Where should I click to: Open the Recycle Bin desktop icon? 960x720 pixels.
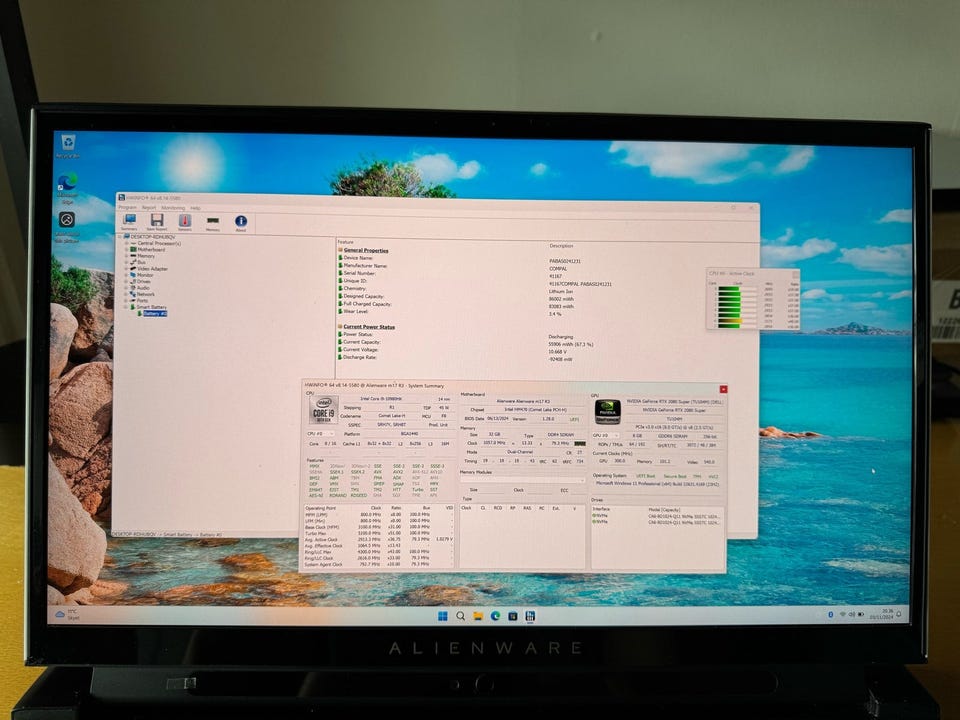coord(68,146)
